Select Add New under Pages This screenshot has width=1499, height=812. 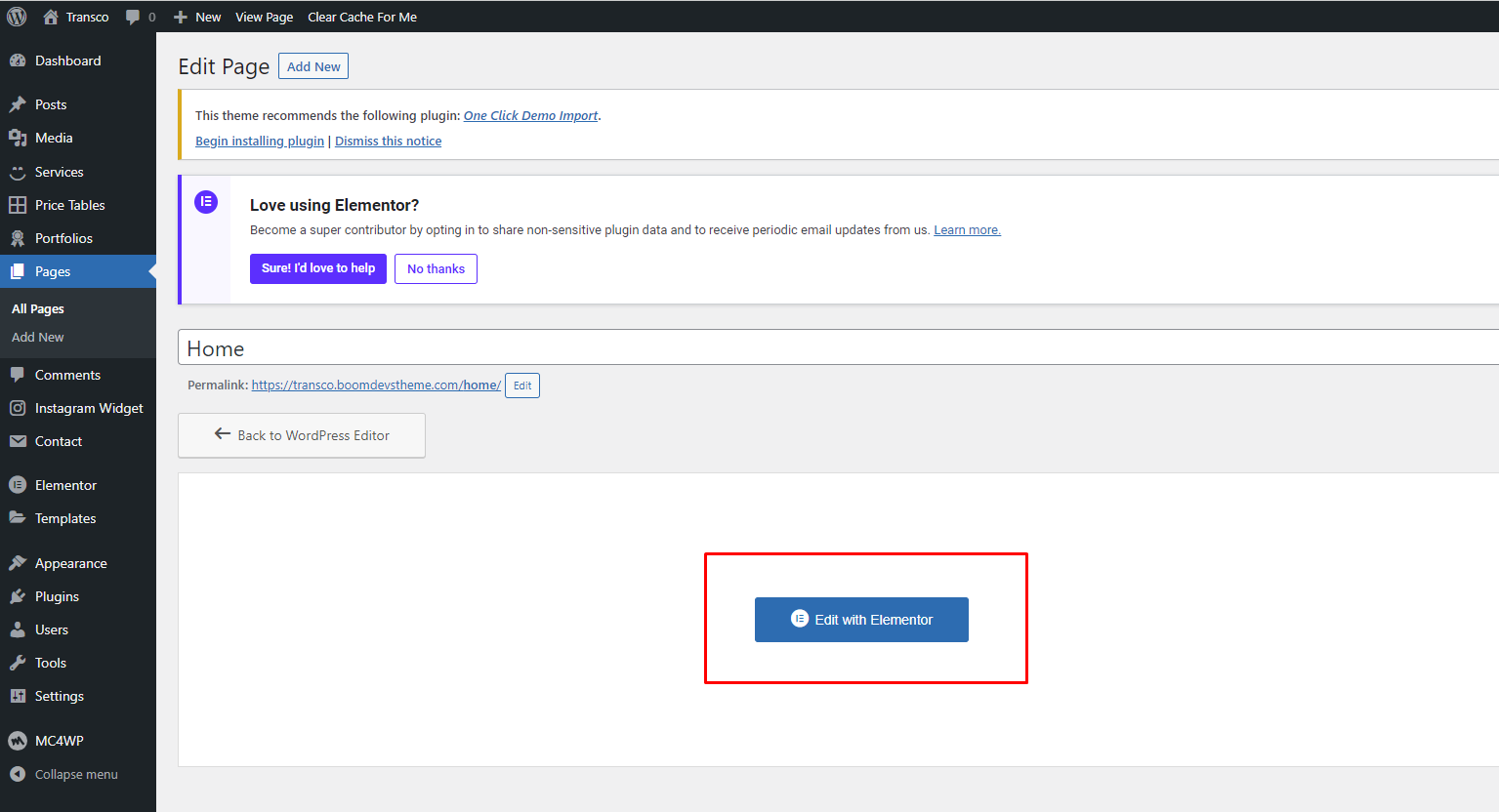coord(38,337)
